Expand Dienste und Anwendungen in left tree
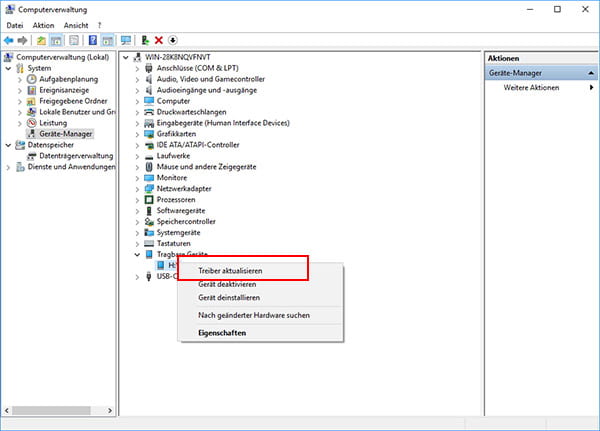This screenshot has height=431, width=600. (x=9, y=167)
